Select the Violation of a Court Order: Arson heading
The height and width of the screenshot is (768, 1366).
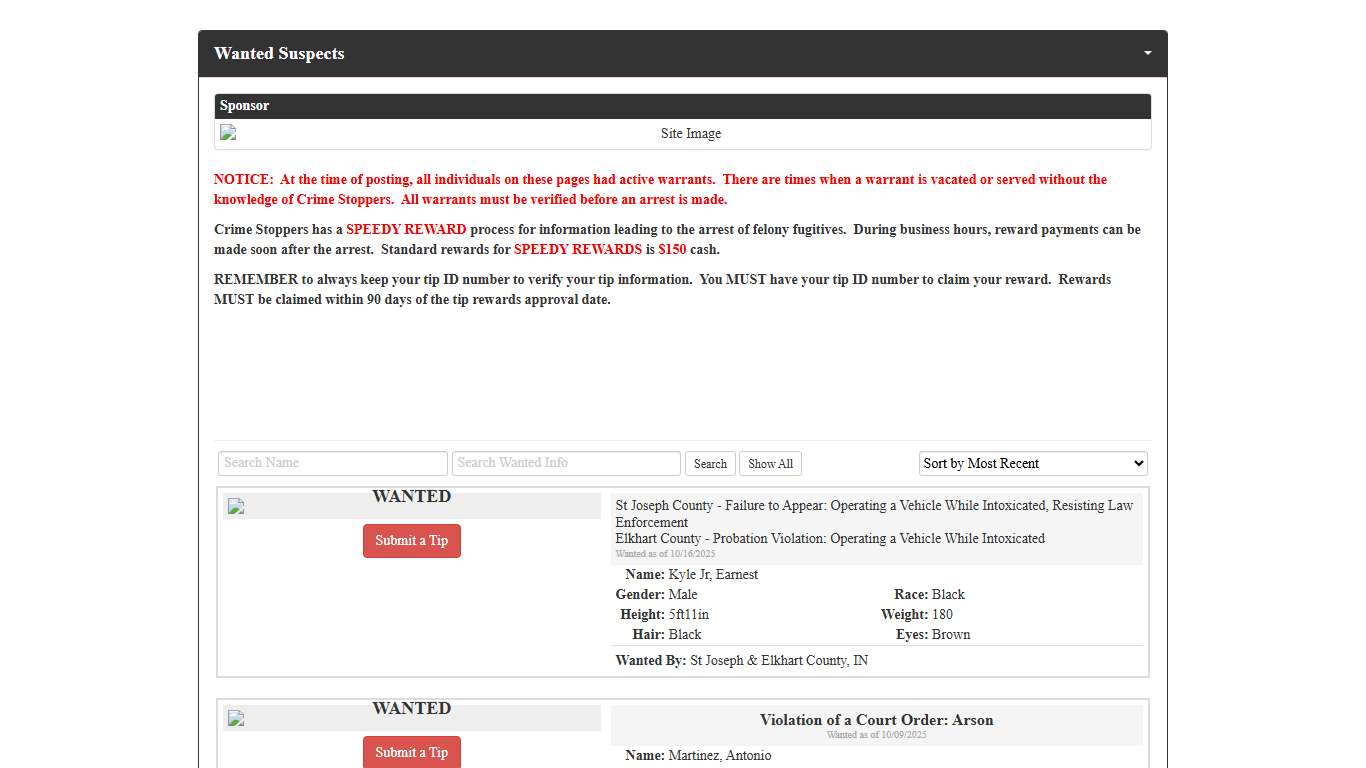(x=876, y=720)
